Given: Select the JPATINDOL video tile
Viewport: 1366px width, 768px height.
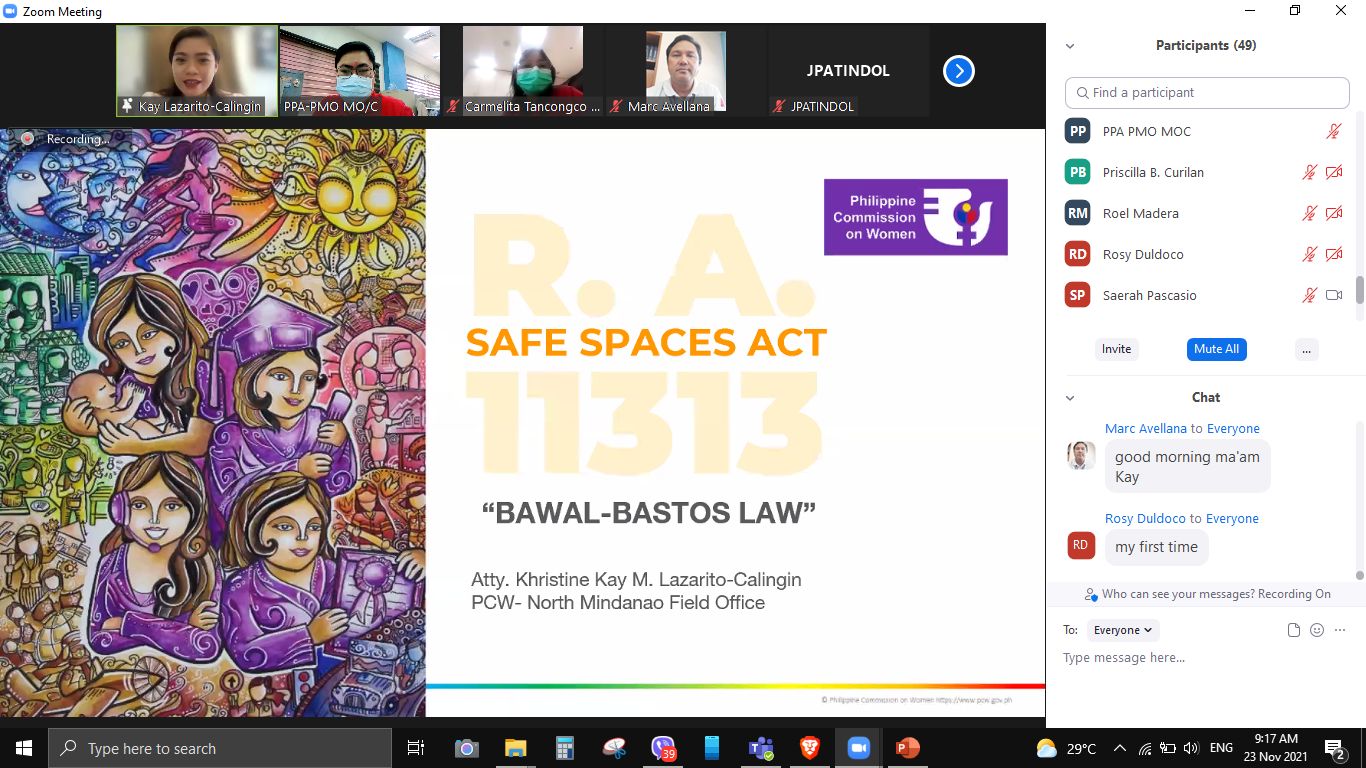Looking at the screenshot, I should (848, 71).
